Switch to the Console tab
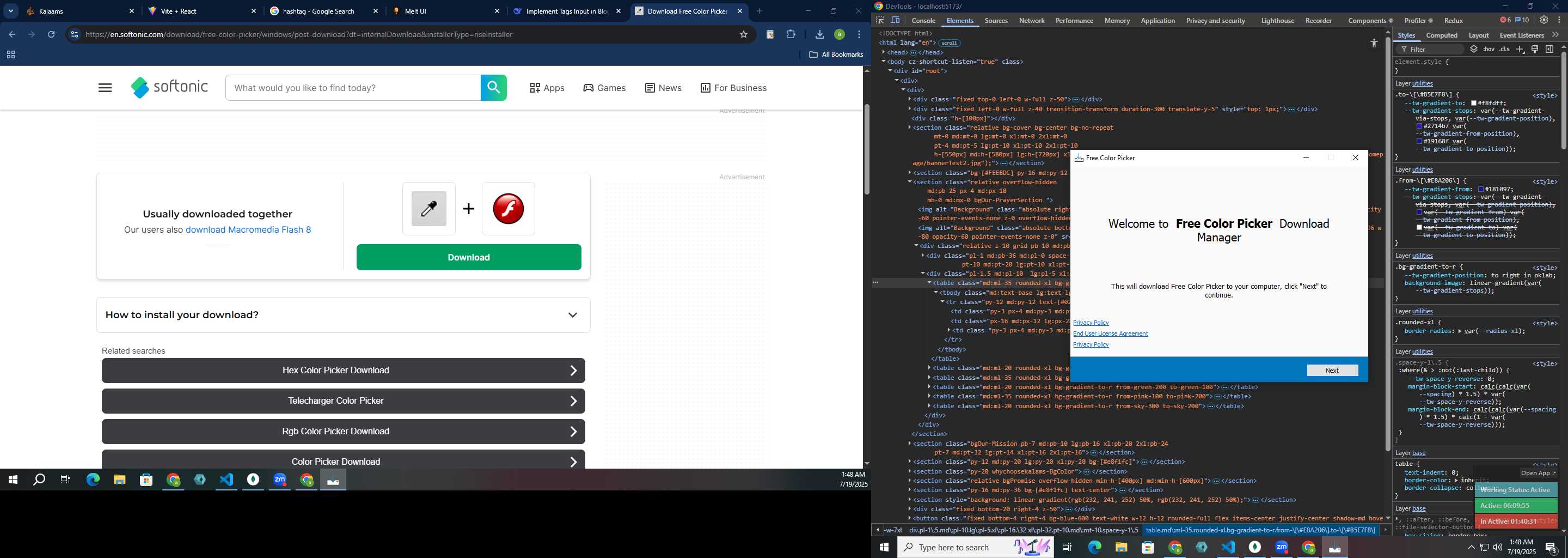The width and height of the screenshot is (1568, 558). tap(923, 21)
